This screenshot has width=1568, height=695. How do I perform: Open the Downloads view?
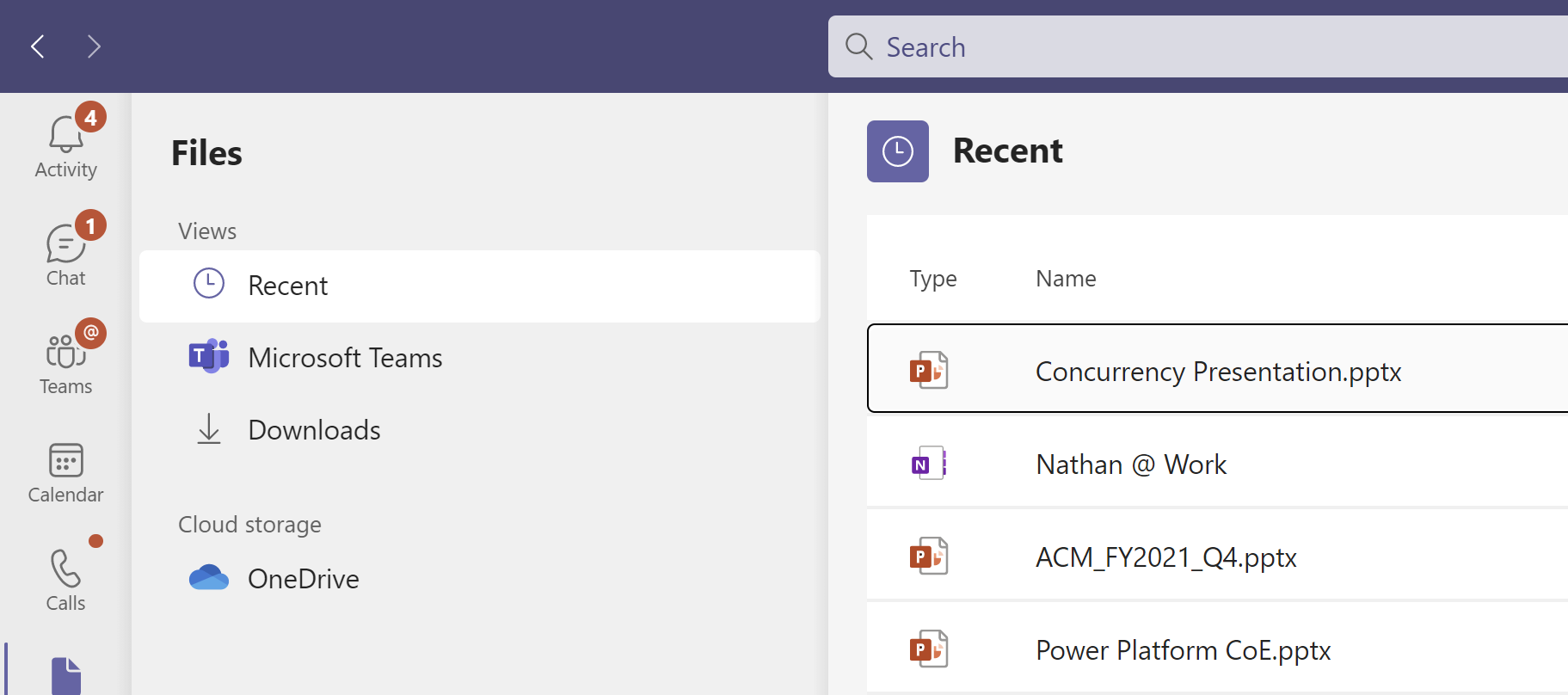pos(313,430)
